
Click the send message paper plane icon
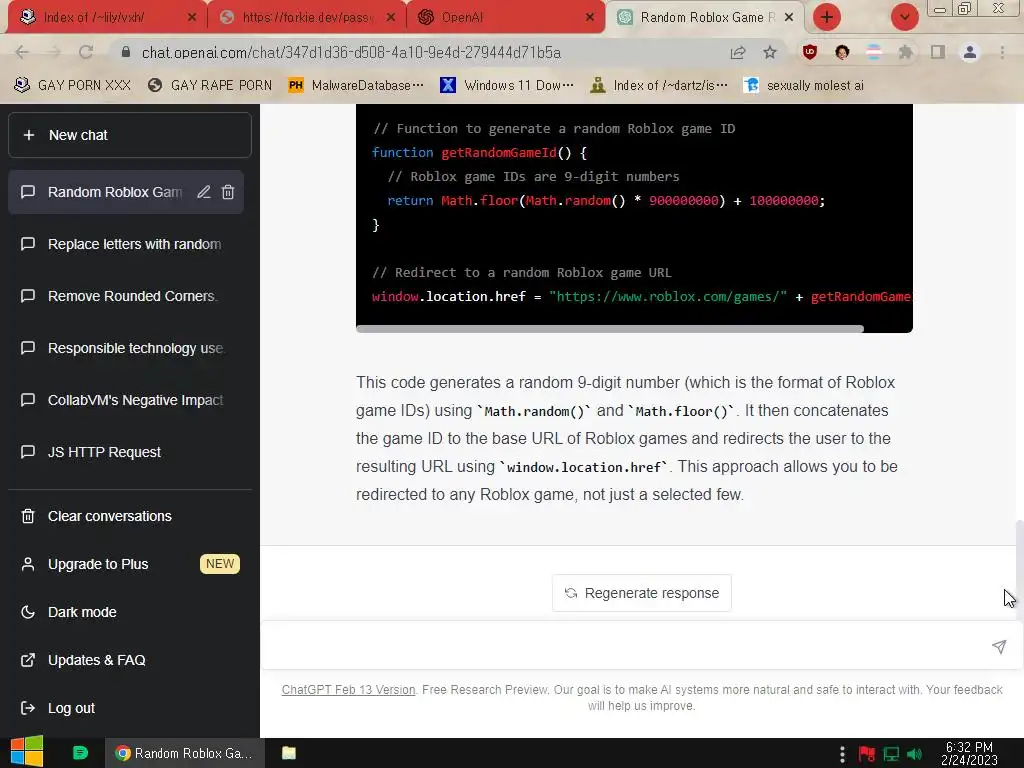point(999,647)
